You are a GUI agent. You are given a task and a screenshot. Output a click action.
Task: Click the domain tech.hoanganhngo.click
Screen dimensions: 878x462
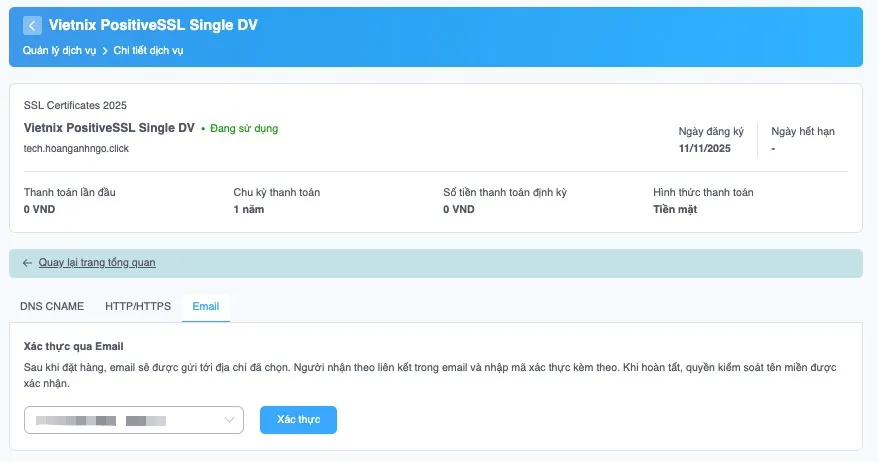(76, 148)
